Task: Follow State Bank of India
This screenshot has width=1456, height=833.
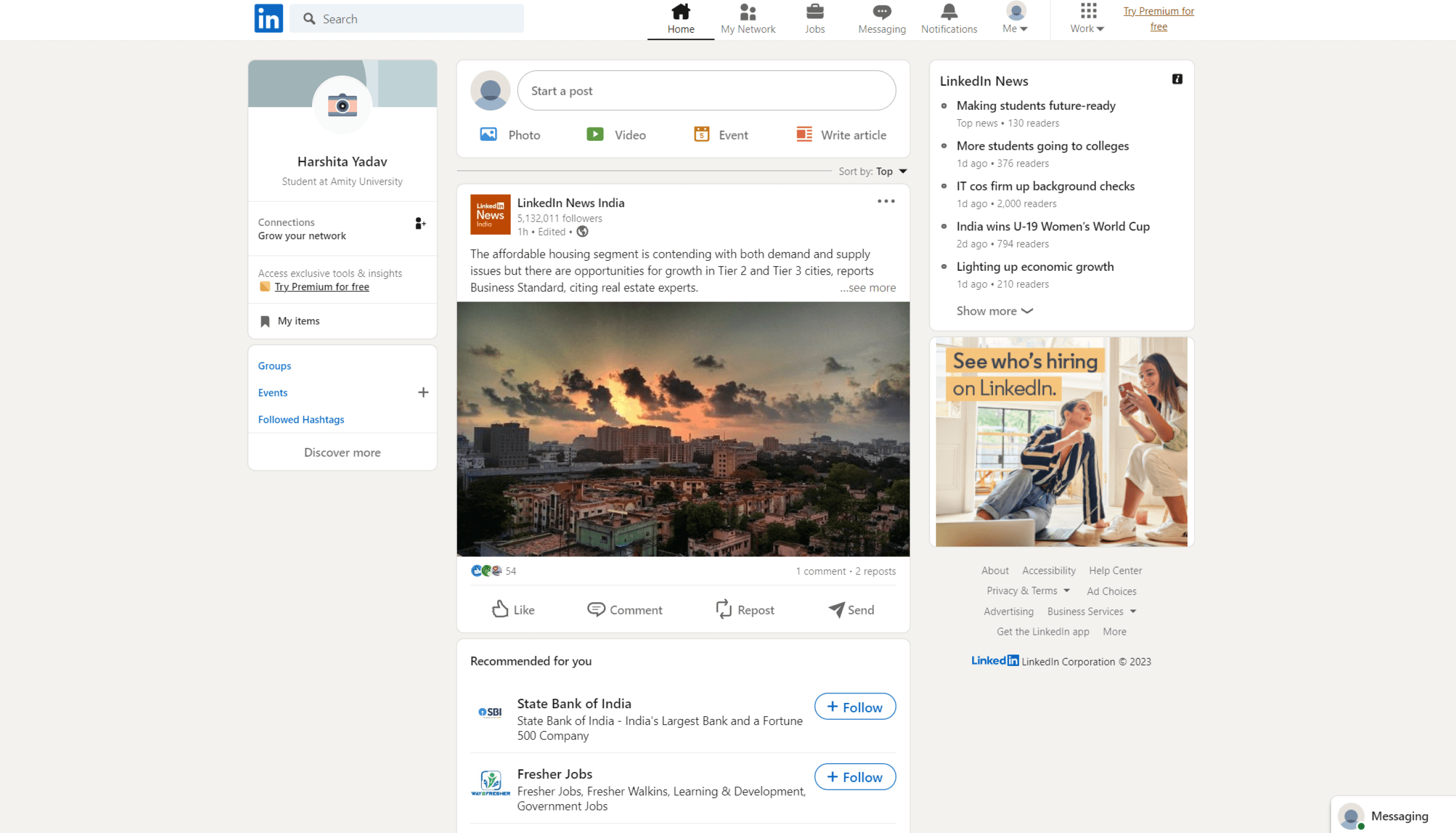Action: [854, 707]
